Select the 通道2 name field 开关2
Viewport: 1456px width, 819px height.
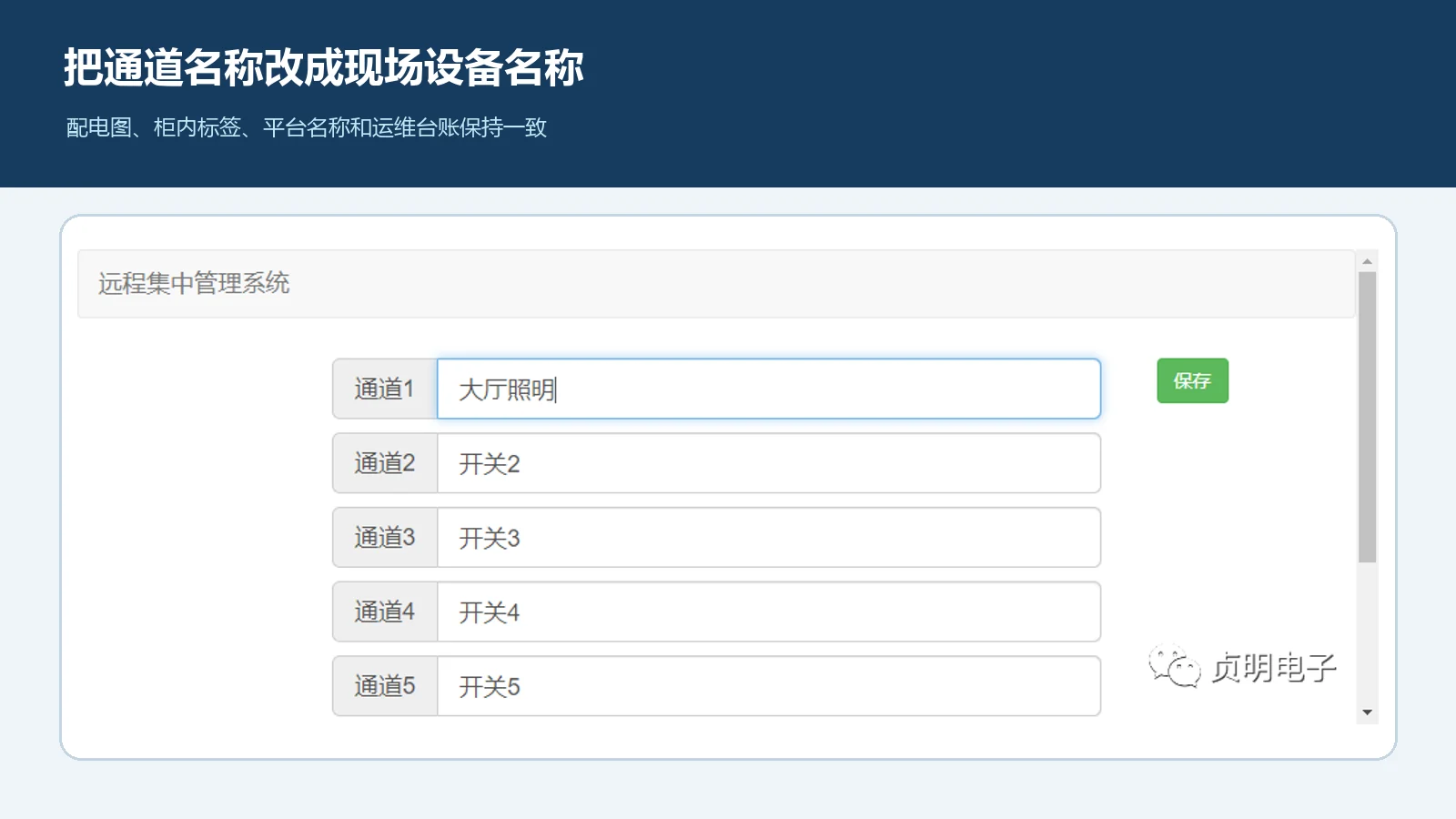(x=769, y=463)
